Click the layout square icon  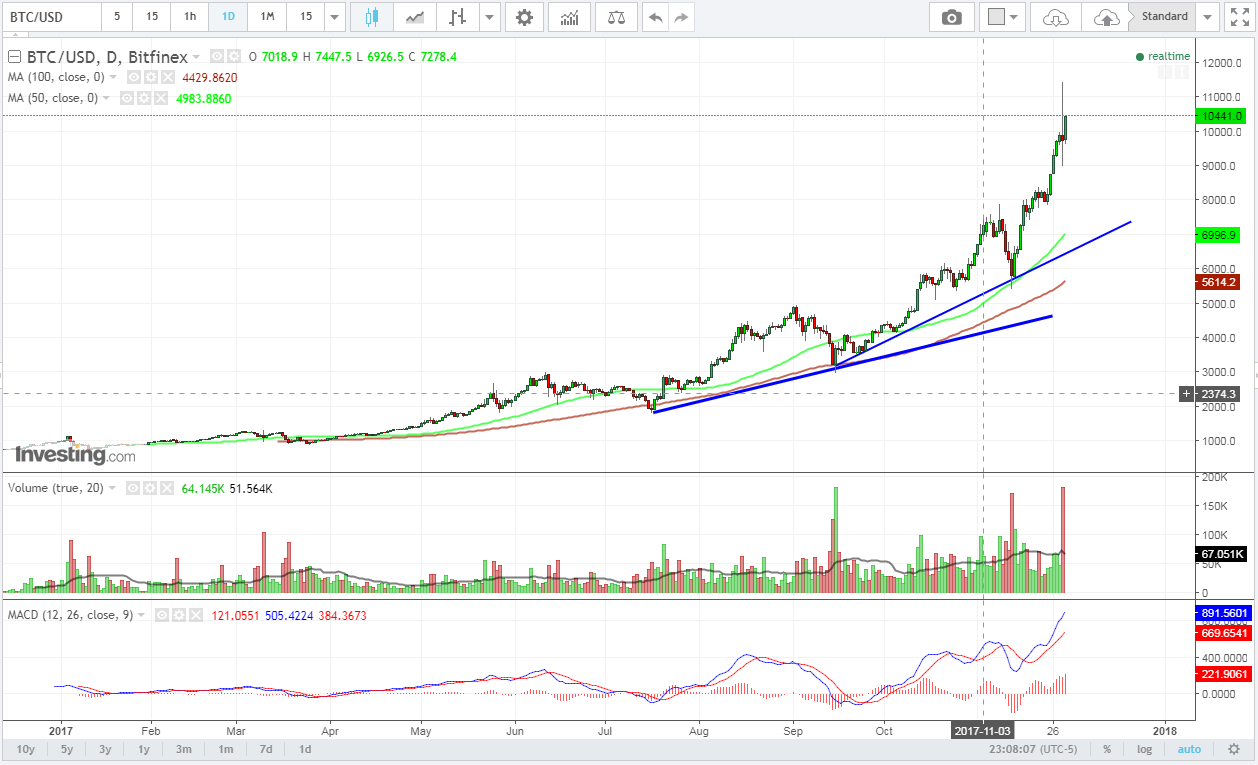click(996, 17)
